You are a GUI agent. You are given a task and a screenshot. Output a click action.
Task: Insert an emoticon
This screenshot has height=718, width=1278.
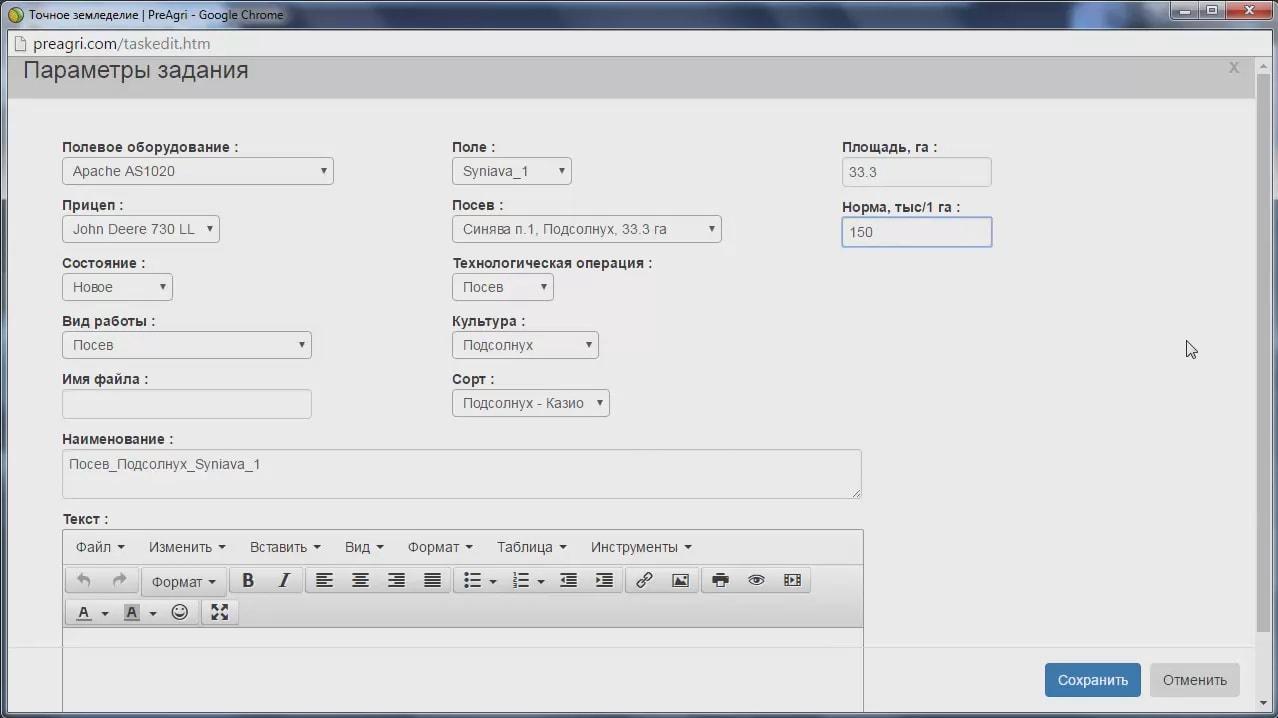[x=180, y=613]
